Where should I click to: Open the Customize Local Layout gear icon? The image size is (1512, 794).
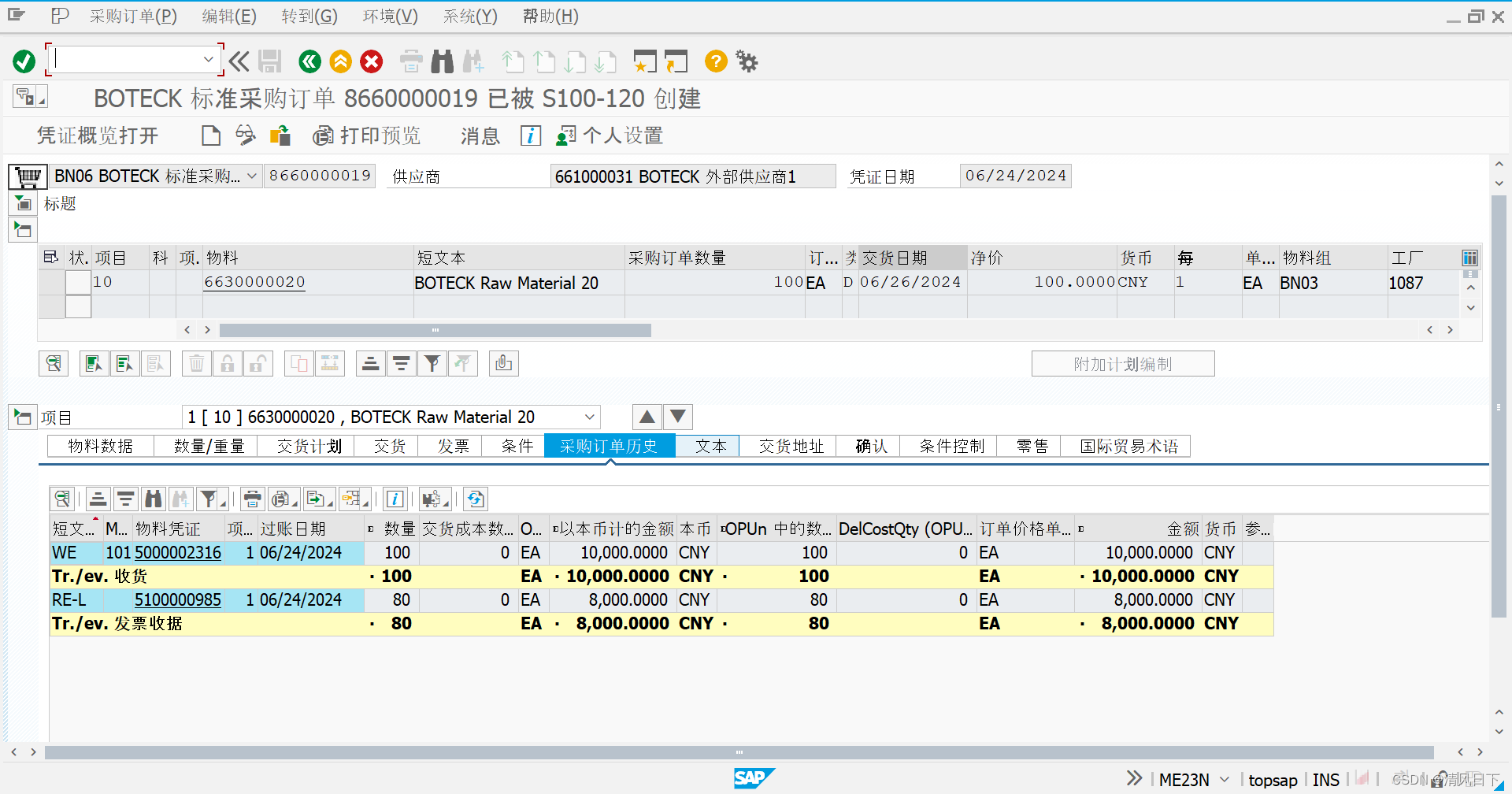pos(747,61)
